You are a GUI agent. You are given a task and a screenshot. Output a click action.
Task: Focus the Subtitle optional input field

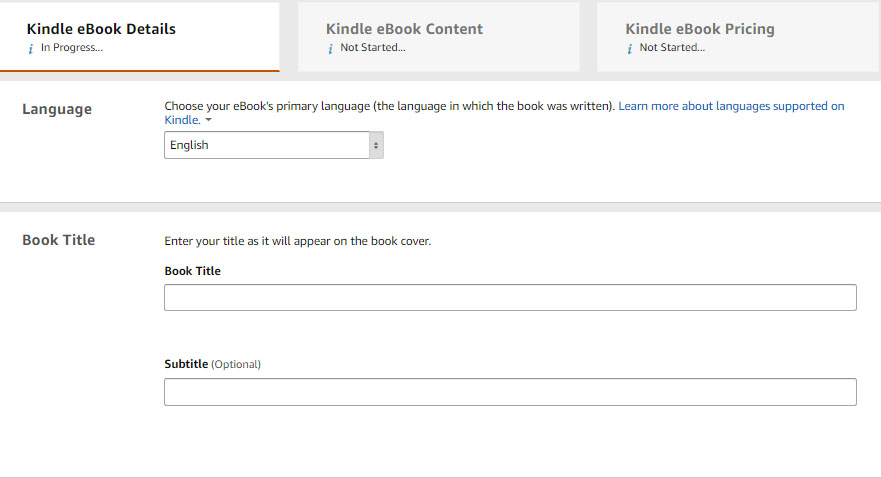point(510,392)
